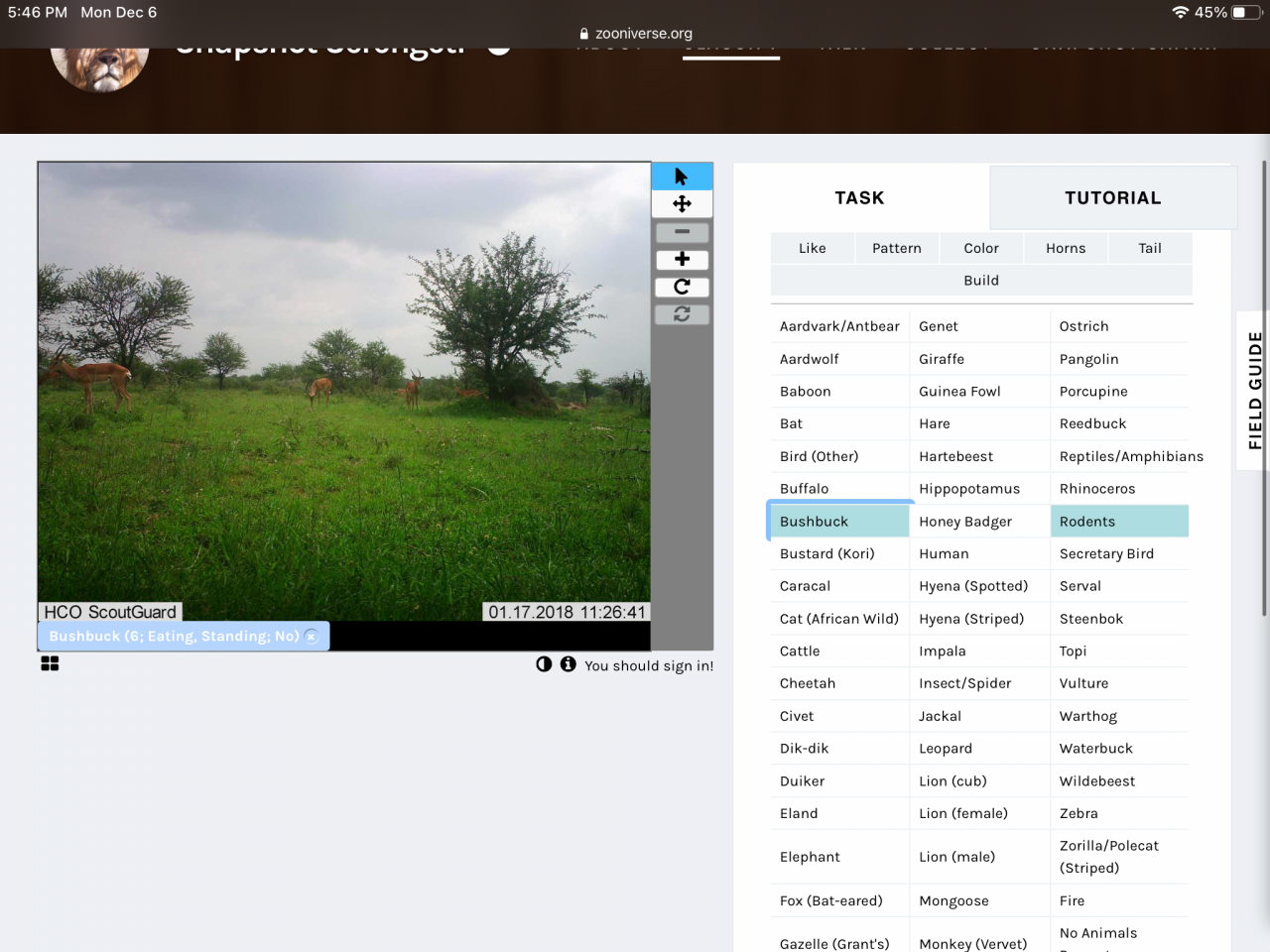Pick Guinea Fowl in the species list

(979, 392)
